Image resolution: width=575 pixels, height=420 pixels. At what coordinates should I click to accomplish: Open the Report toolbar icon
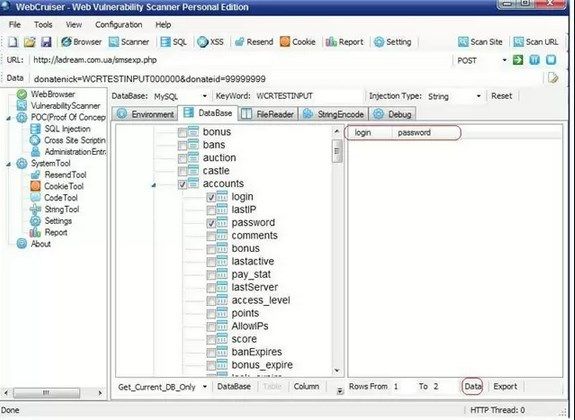pyautogui.click(x=331, y=42)
